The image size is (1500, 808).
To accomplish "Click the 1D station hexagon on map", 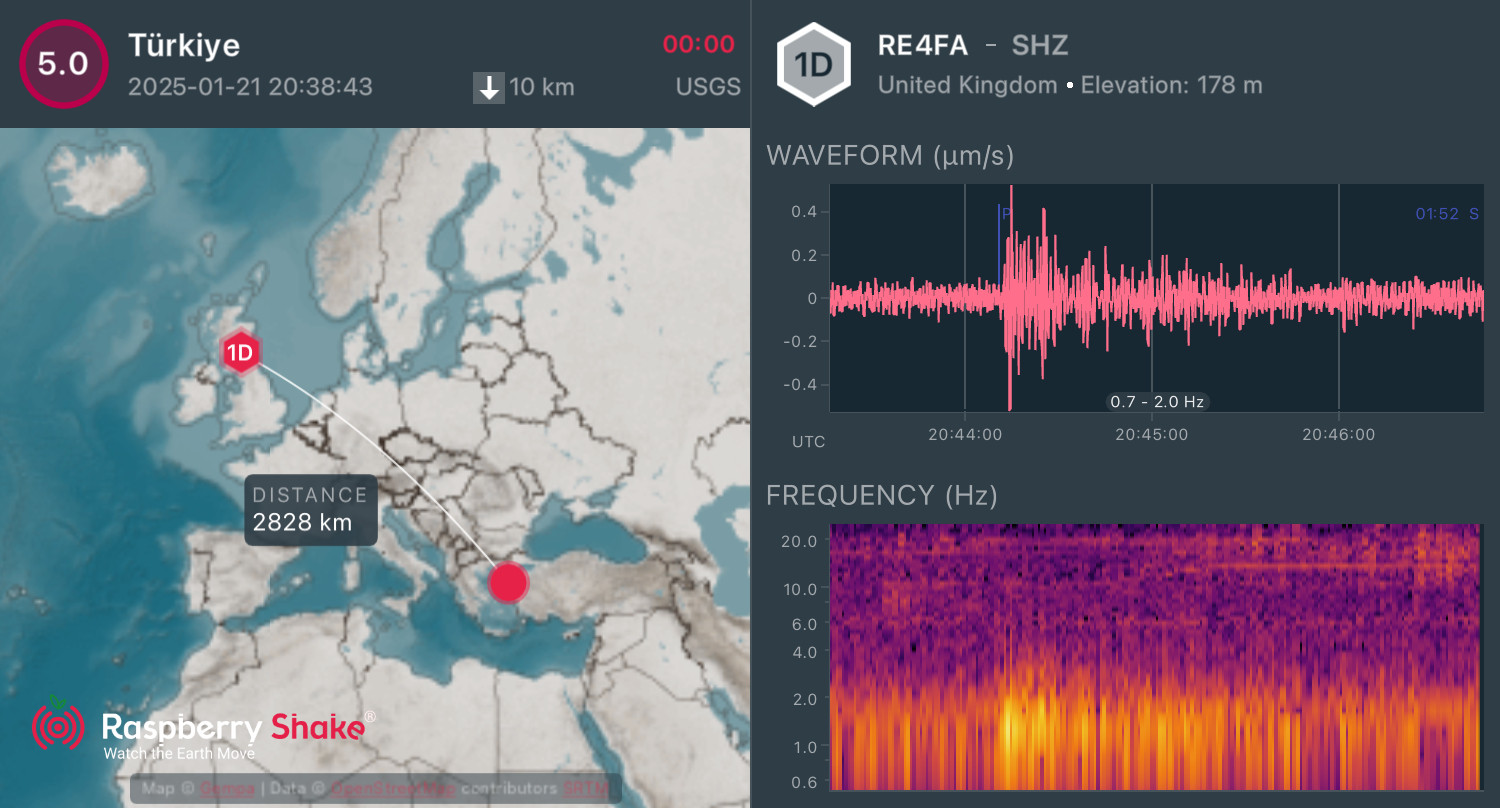I will coord(240,352).
